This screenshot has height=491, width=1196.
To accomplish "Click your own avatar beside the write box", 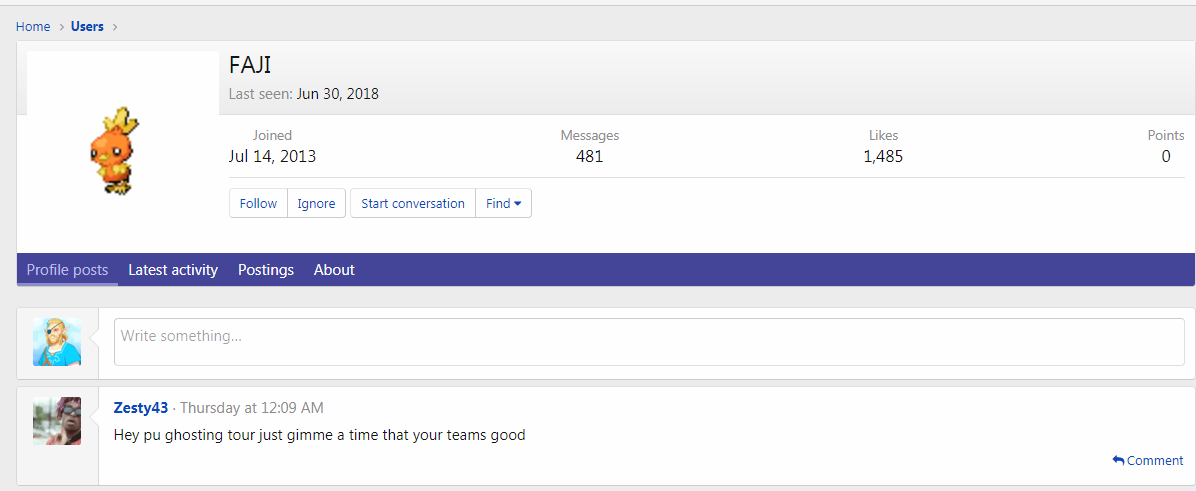I will (57, 342).
